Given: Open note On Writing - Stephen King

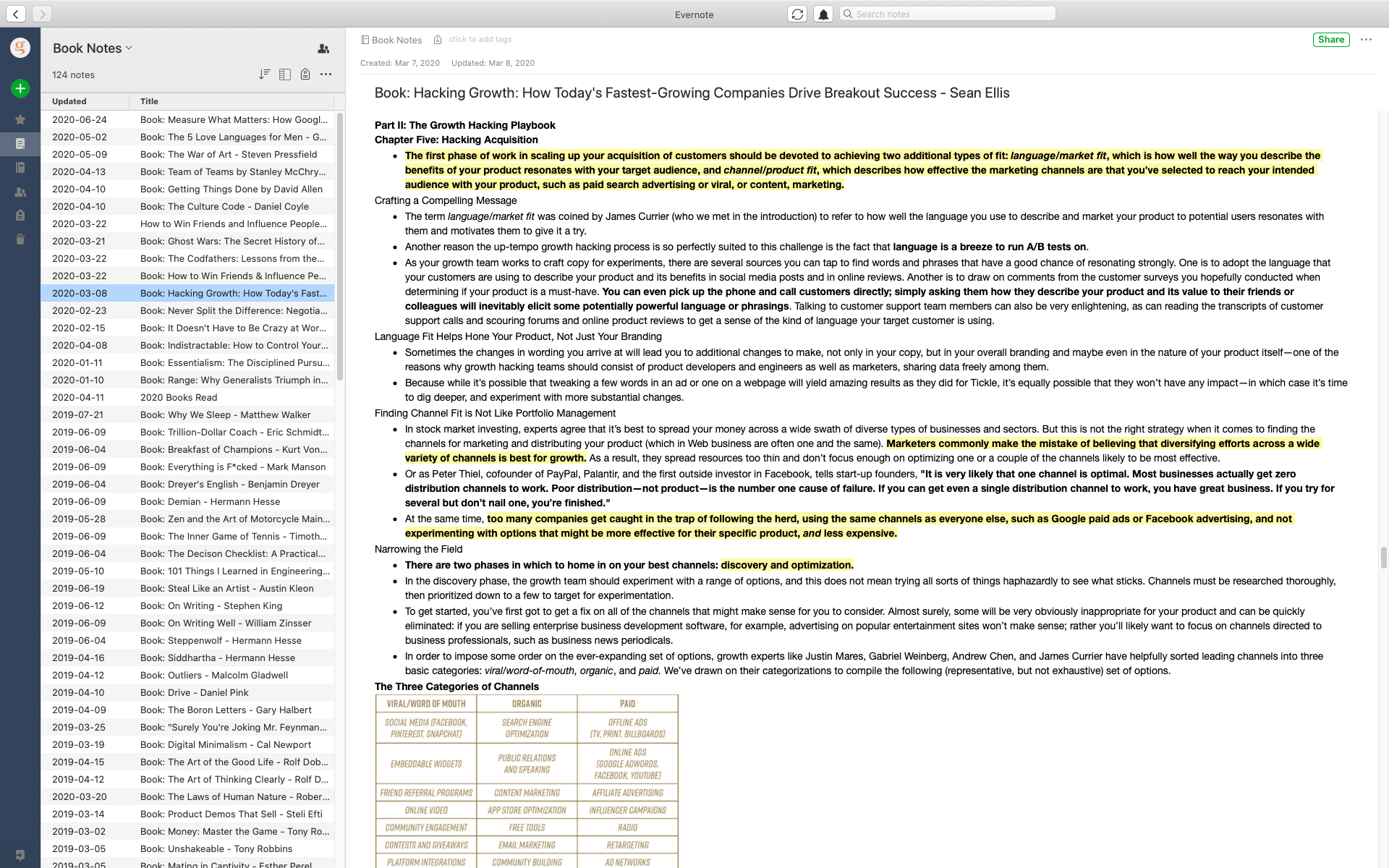Looking at the screenshot, I should coord(188,605).
